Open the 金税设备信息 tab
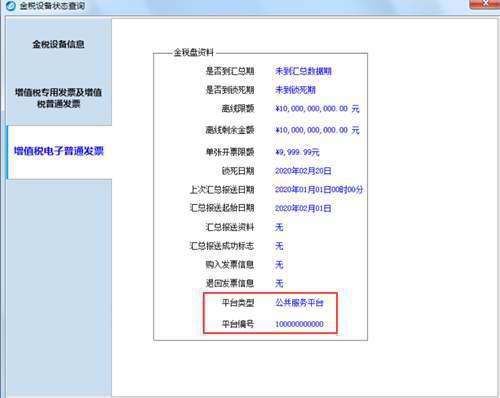This screenshot has height=398, width=500. coord(59,44)
